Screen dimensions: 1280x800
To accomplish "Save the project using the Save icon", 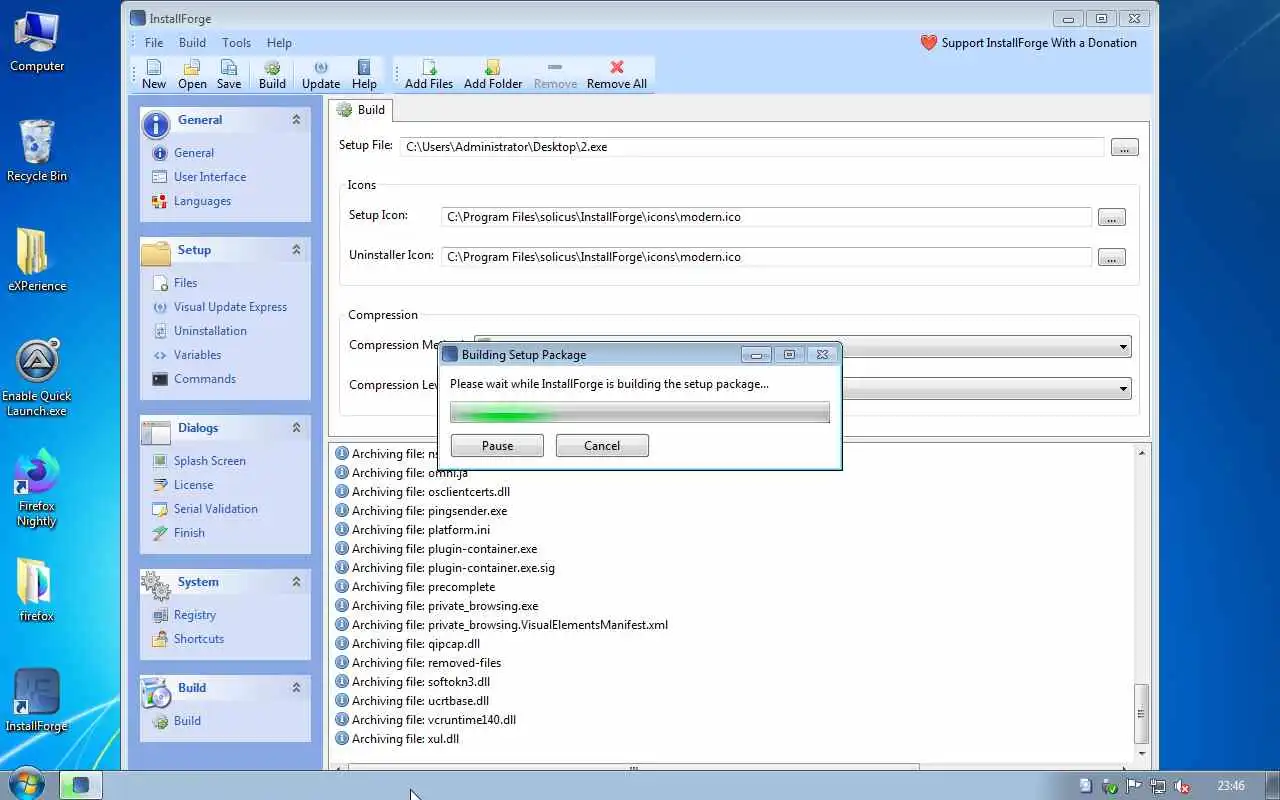I will [229, 75].
